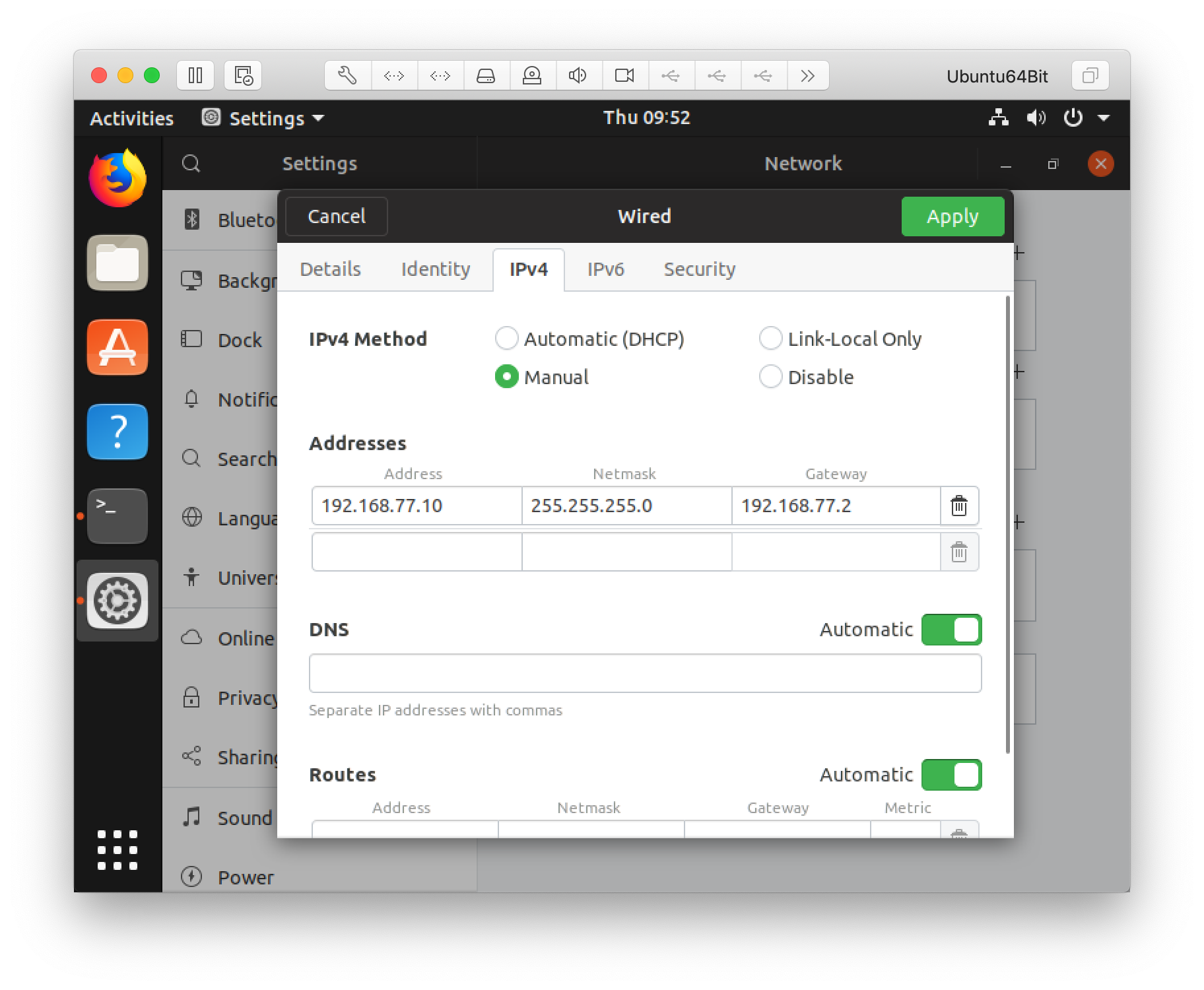This screenshot has height=990, width=1204.
Task: Click the DNS servers input field
Action: point(645,673)
